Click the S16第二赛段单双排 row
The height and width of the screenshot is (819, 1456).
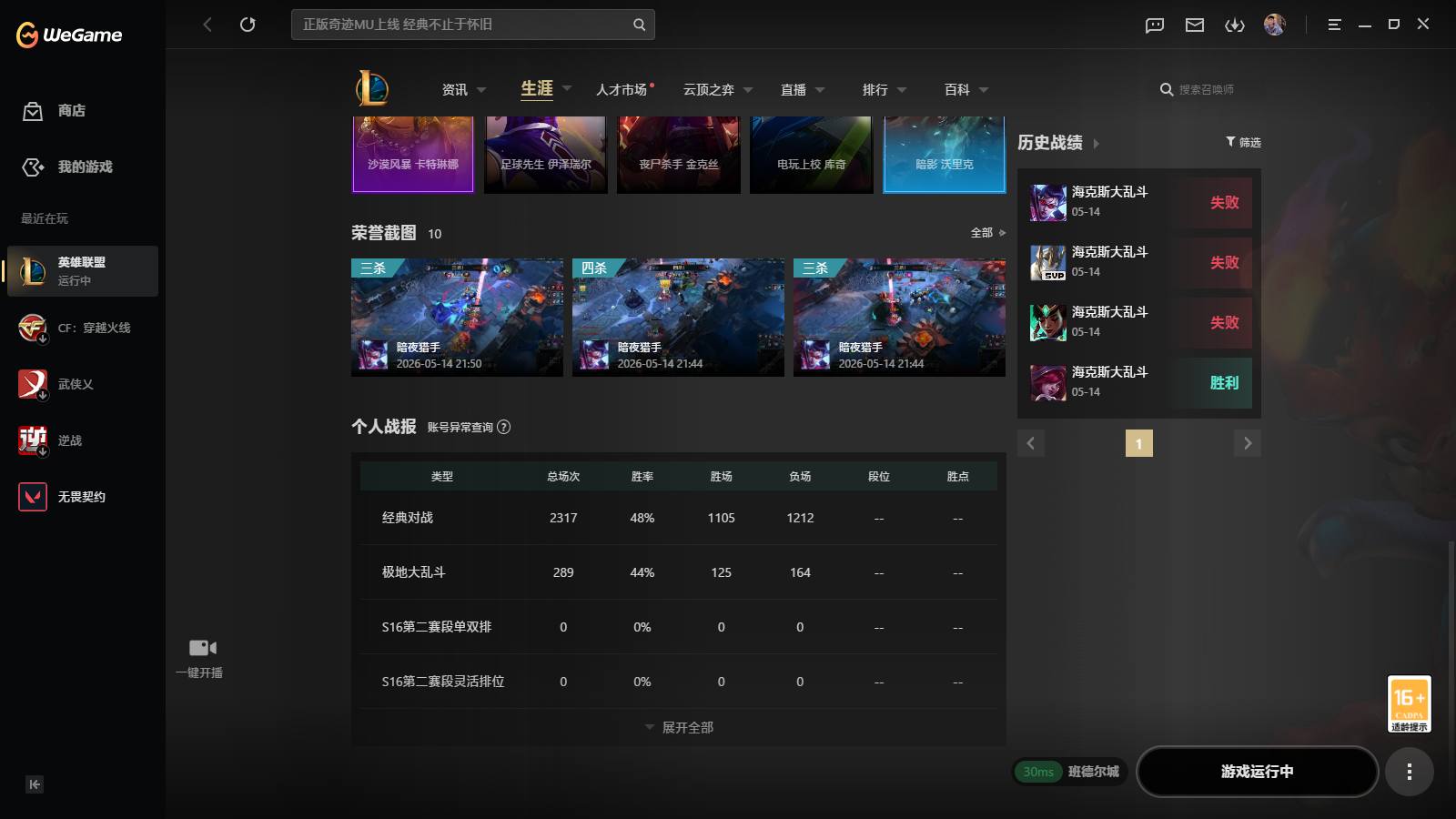pyautogui.click(x=679, y=627)
